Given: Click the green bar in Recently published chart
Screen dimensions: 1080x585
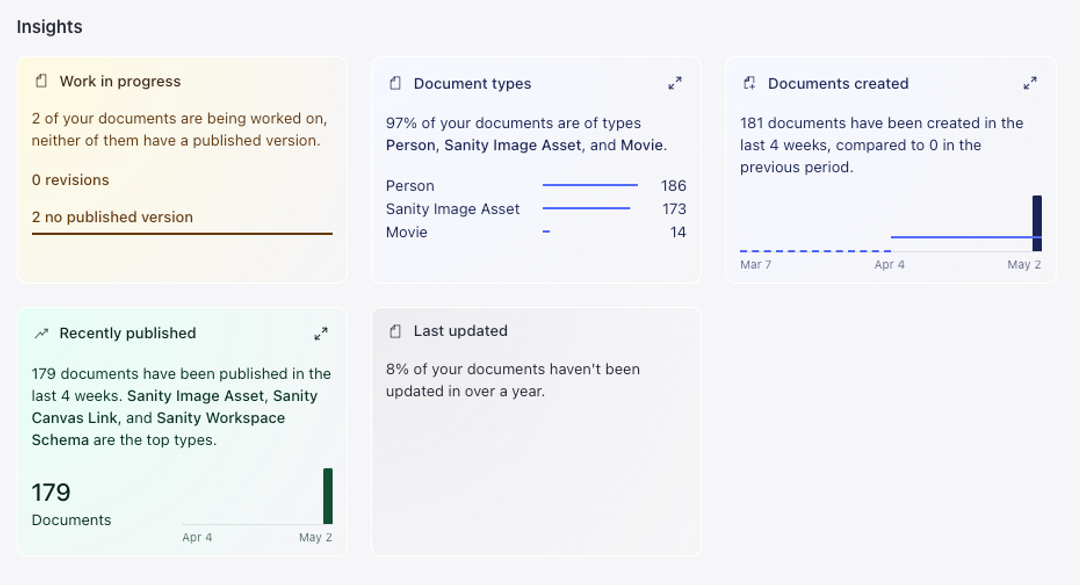Looking at the screenshot, I should coord(328,496).
